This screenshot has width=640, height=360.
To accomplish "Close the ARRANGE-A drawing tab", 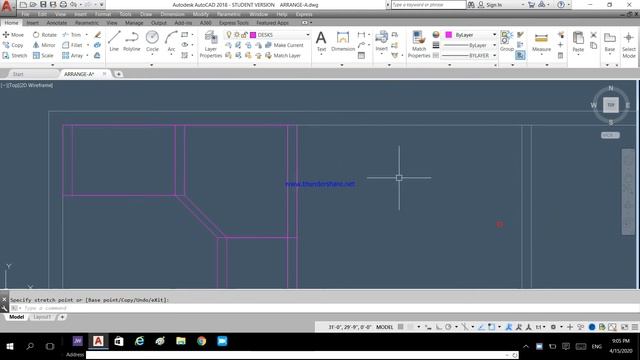I will tap(104, 74).
